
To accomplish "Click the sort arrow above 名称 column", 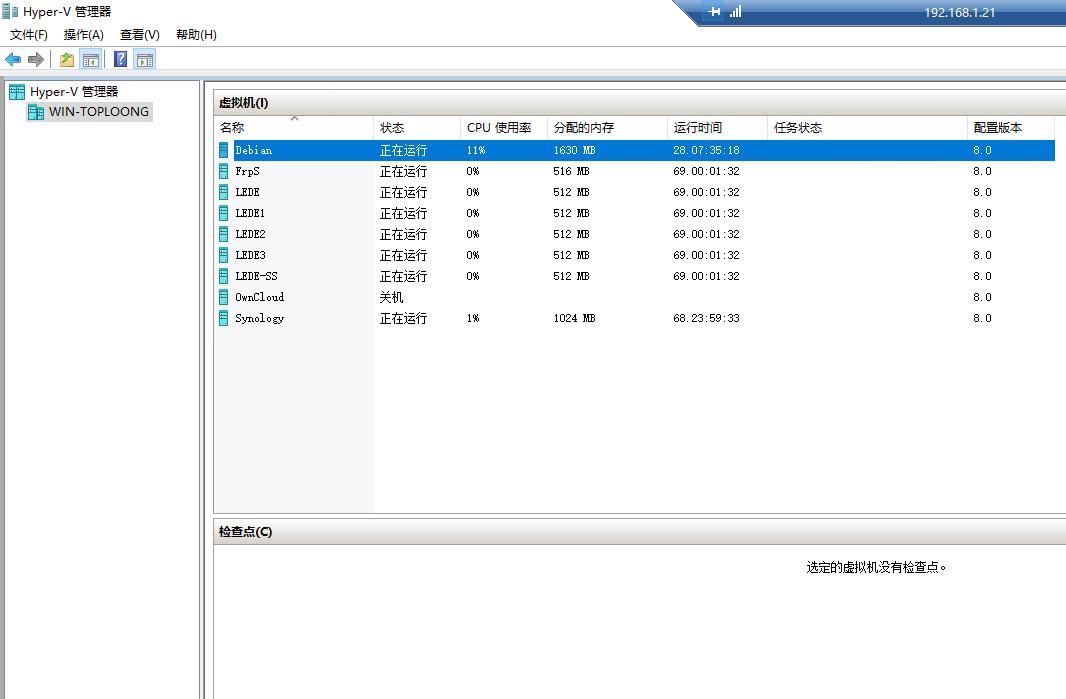I will [294, 119].
